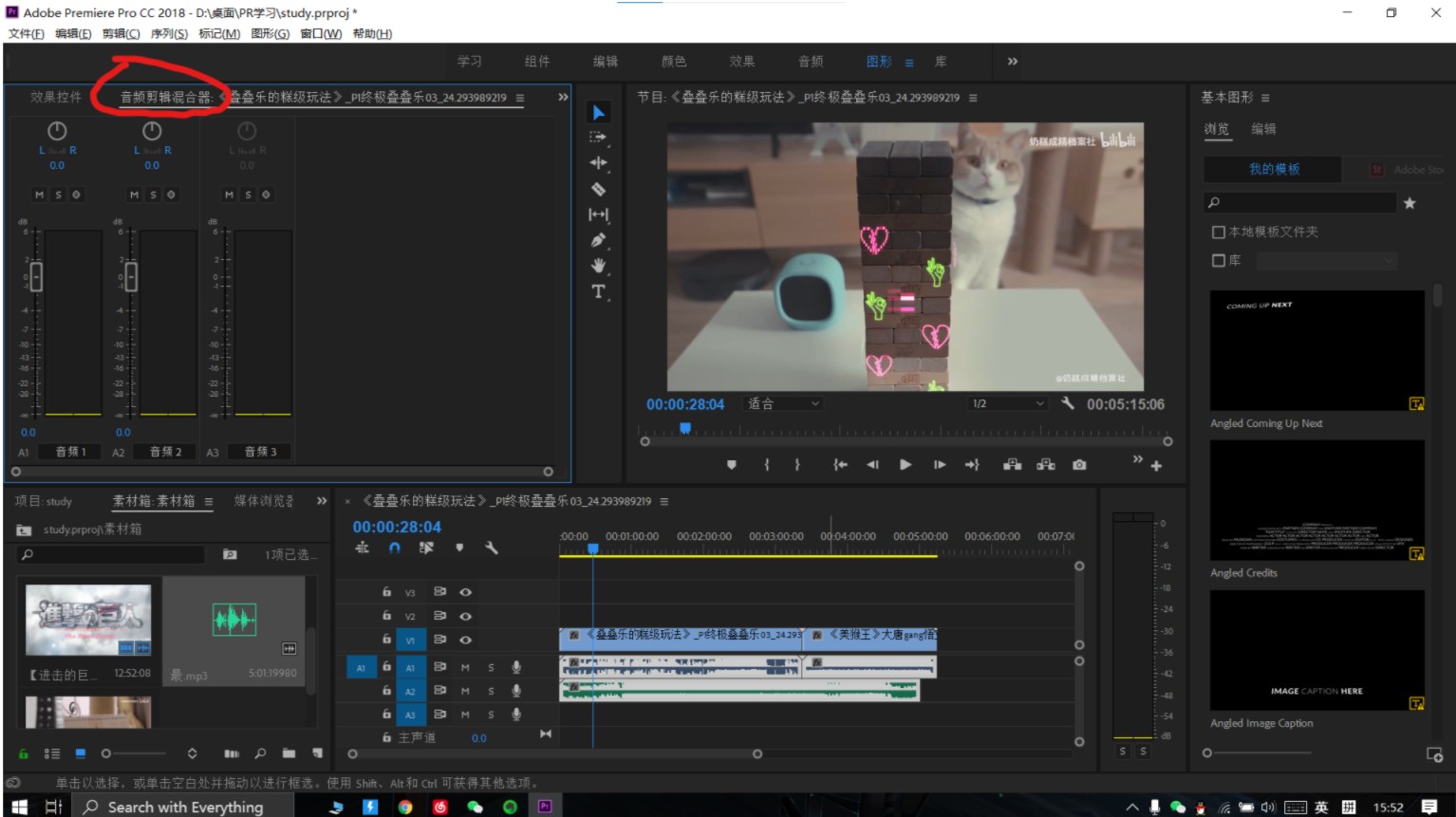This screenshot has height=817, width=1456.
Task: Play the program monitor video
Action: [x=905, y=465]
